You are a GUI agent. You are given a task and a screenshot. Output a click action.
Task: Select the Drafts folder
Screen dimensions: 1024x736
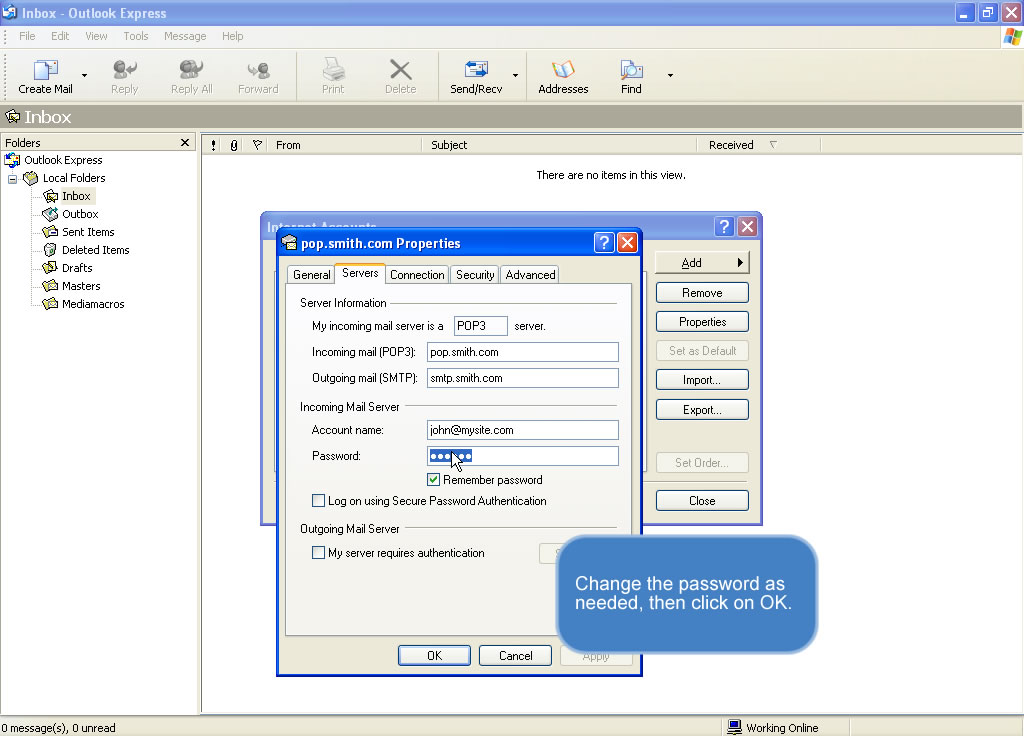[76, 268]
